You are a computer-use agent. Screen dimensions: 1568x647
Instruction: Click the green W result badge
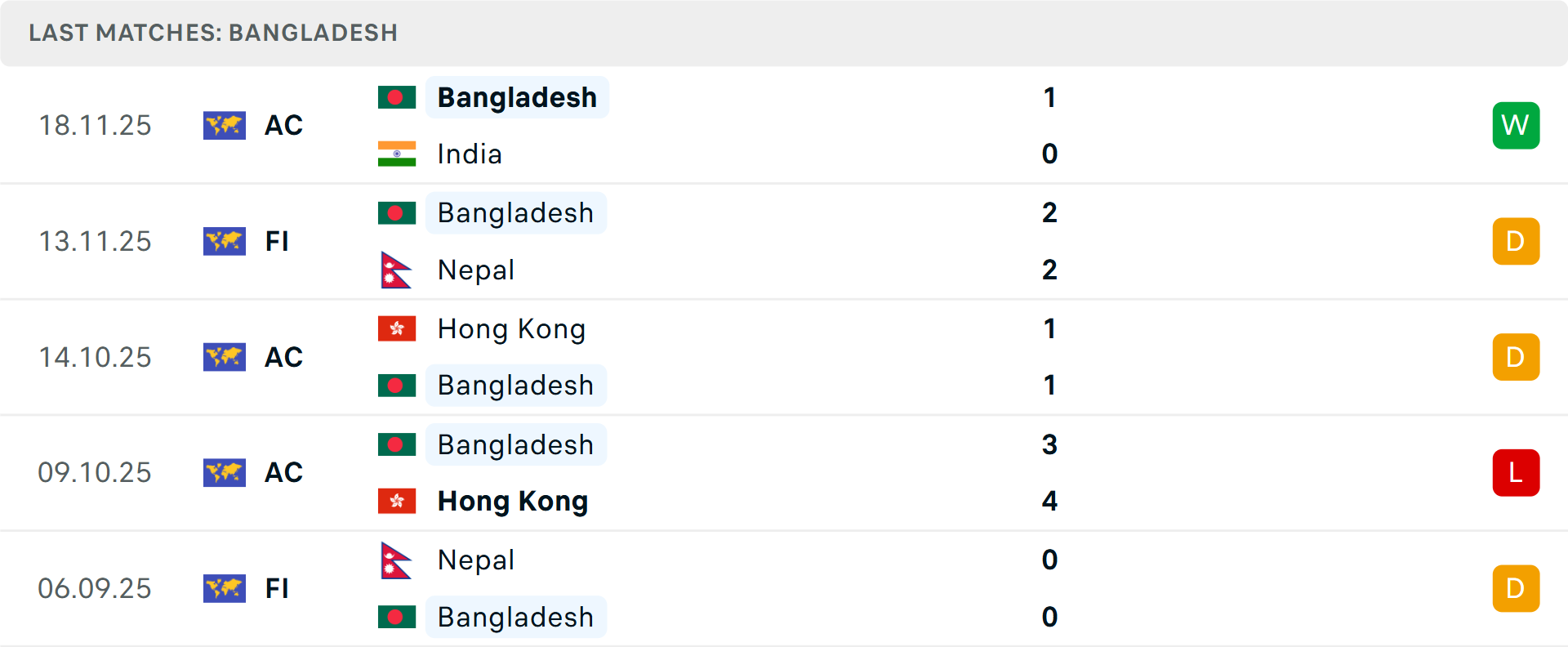(1516, 125)
